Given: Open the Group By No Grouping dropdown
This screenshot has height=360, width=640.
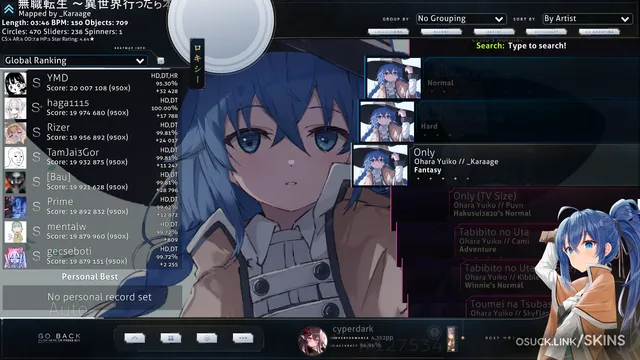Looking at the screenshot, I should click(x=461, y=19).
